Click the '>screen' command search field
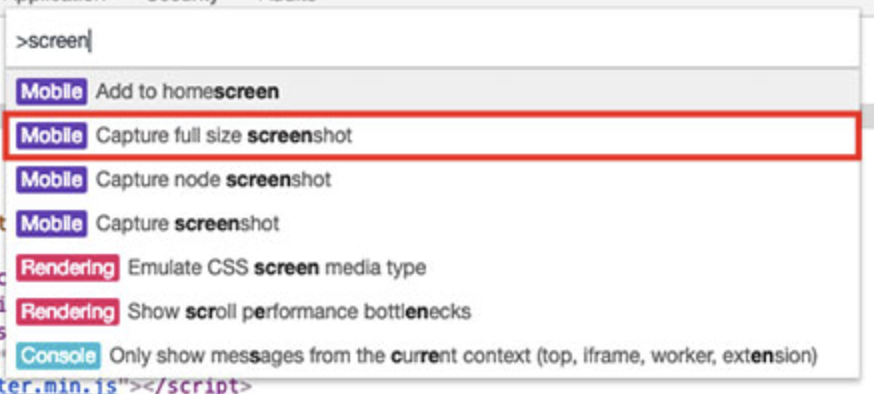 (433, 41)
